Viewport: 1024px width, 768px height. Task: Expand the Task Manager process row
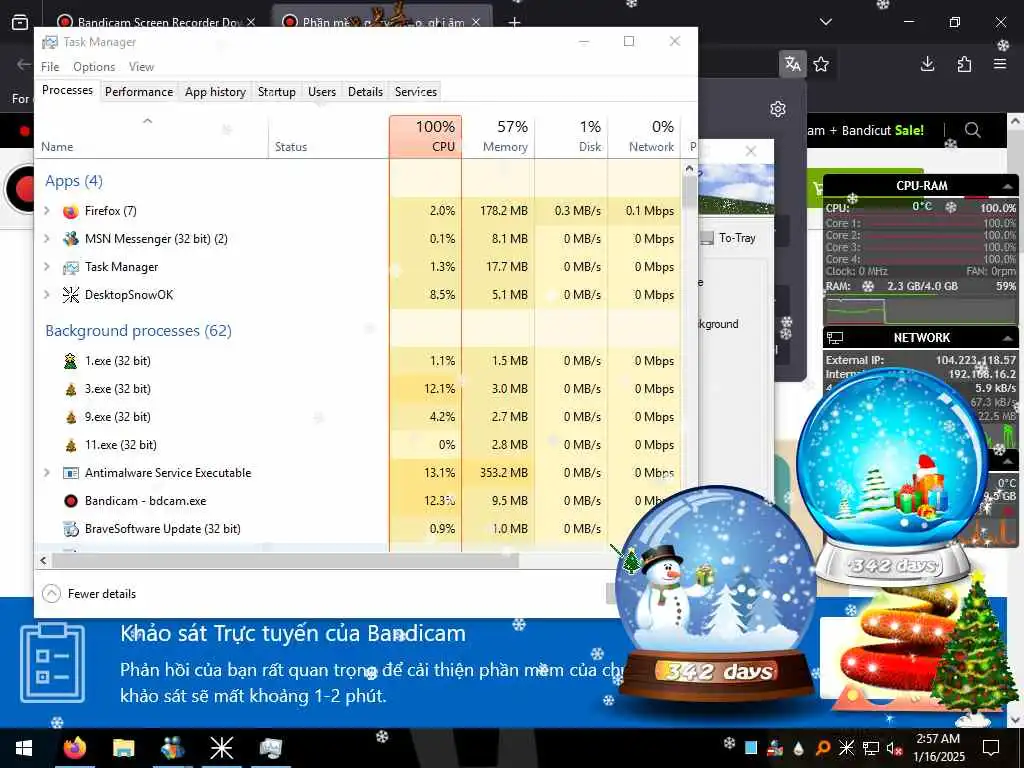coord(47,266)
